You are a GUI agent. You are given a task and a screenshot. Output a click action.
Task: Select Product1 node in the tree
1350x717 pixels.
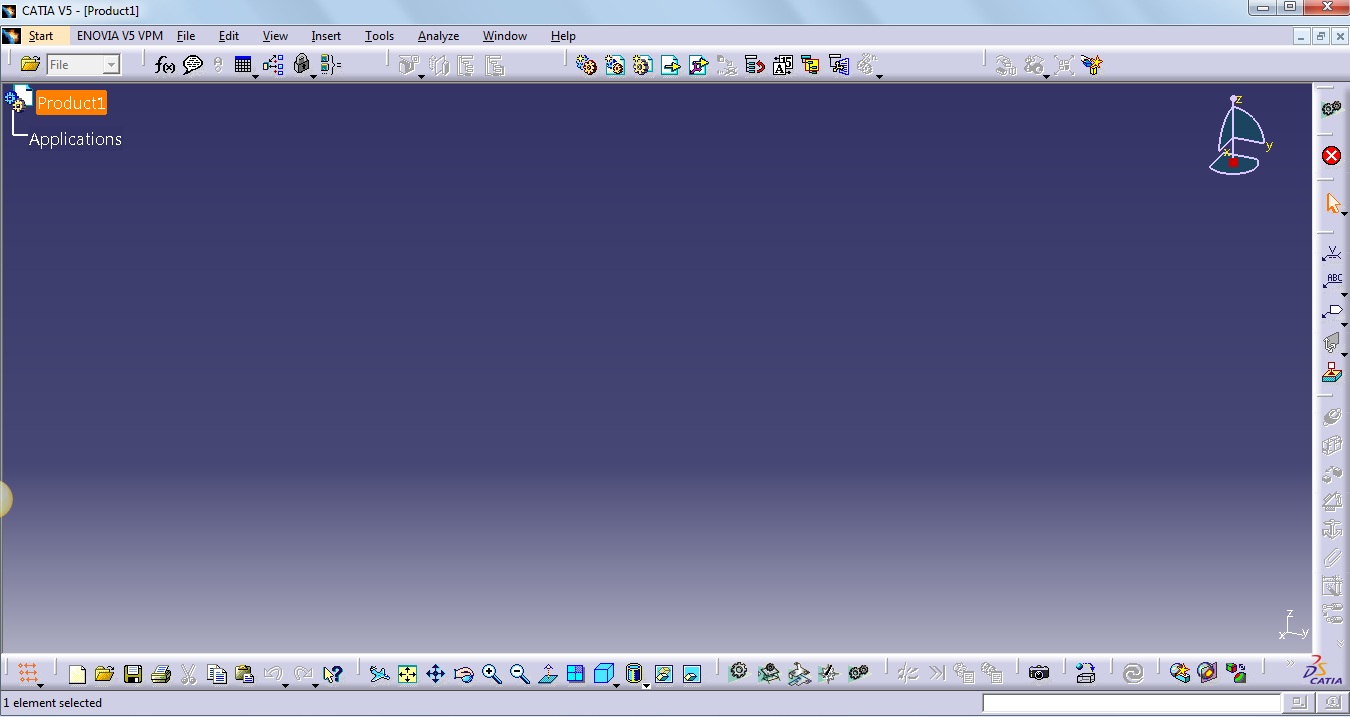71,103
